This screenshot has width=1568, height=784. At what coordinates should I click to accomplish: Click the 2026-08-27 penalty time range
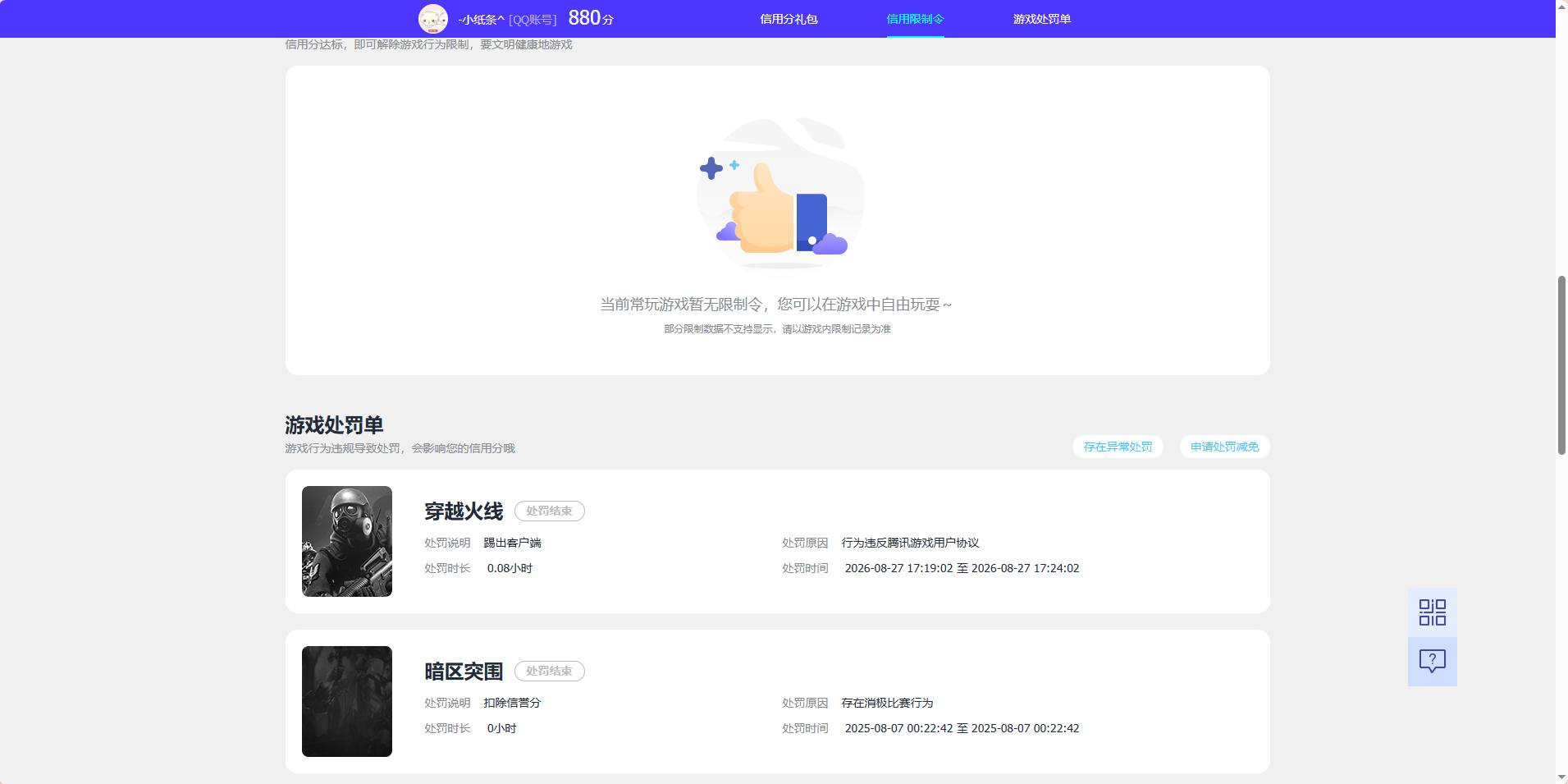click(962, 568)
